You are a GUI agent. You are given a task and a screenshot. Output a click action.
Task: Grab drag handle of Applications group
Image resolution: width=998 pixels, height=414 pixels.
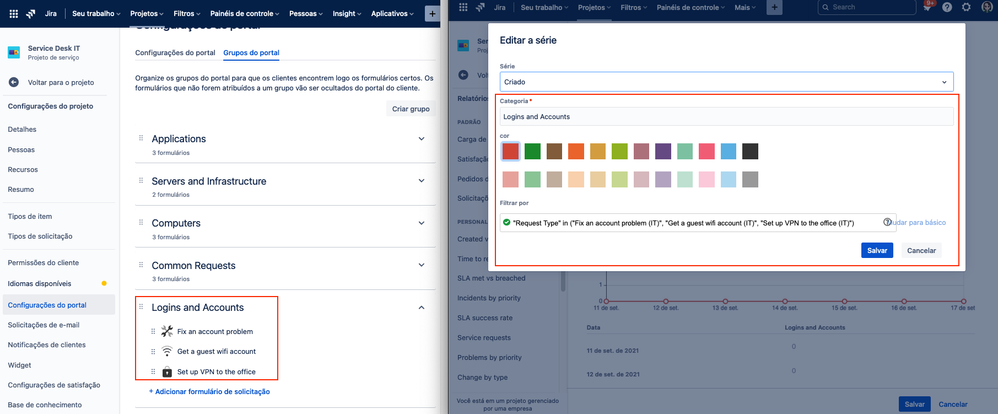point(141,138)
